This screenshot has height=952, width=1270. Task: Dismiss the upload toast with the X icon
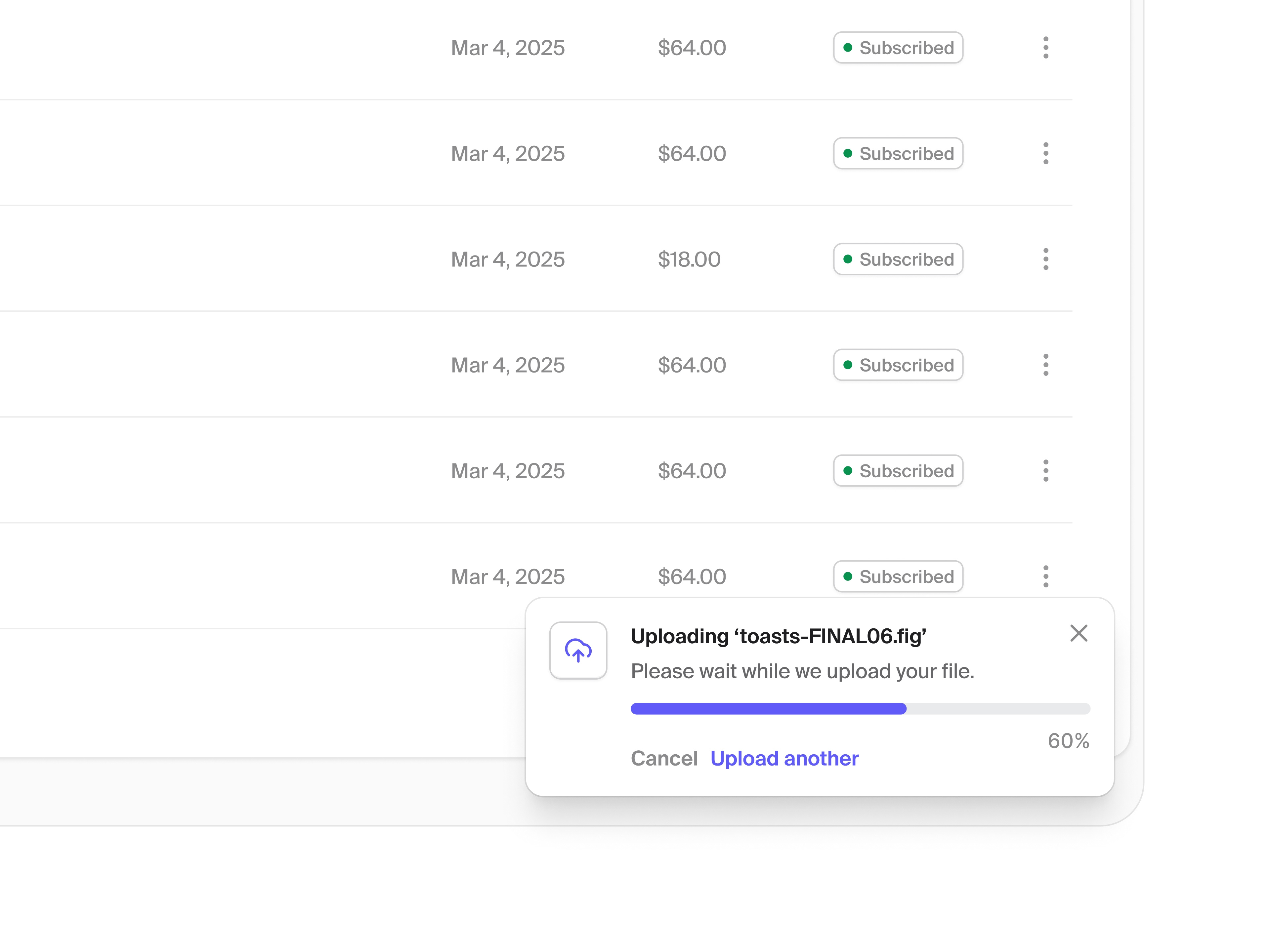[x=1079, y=634]
